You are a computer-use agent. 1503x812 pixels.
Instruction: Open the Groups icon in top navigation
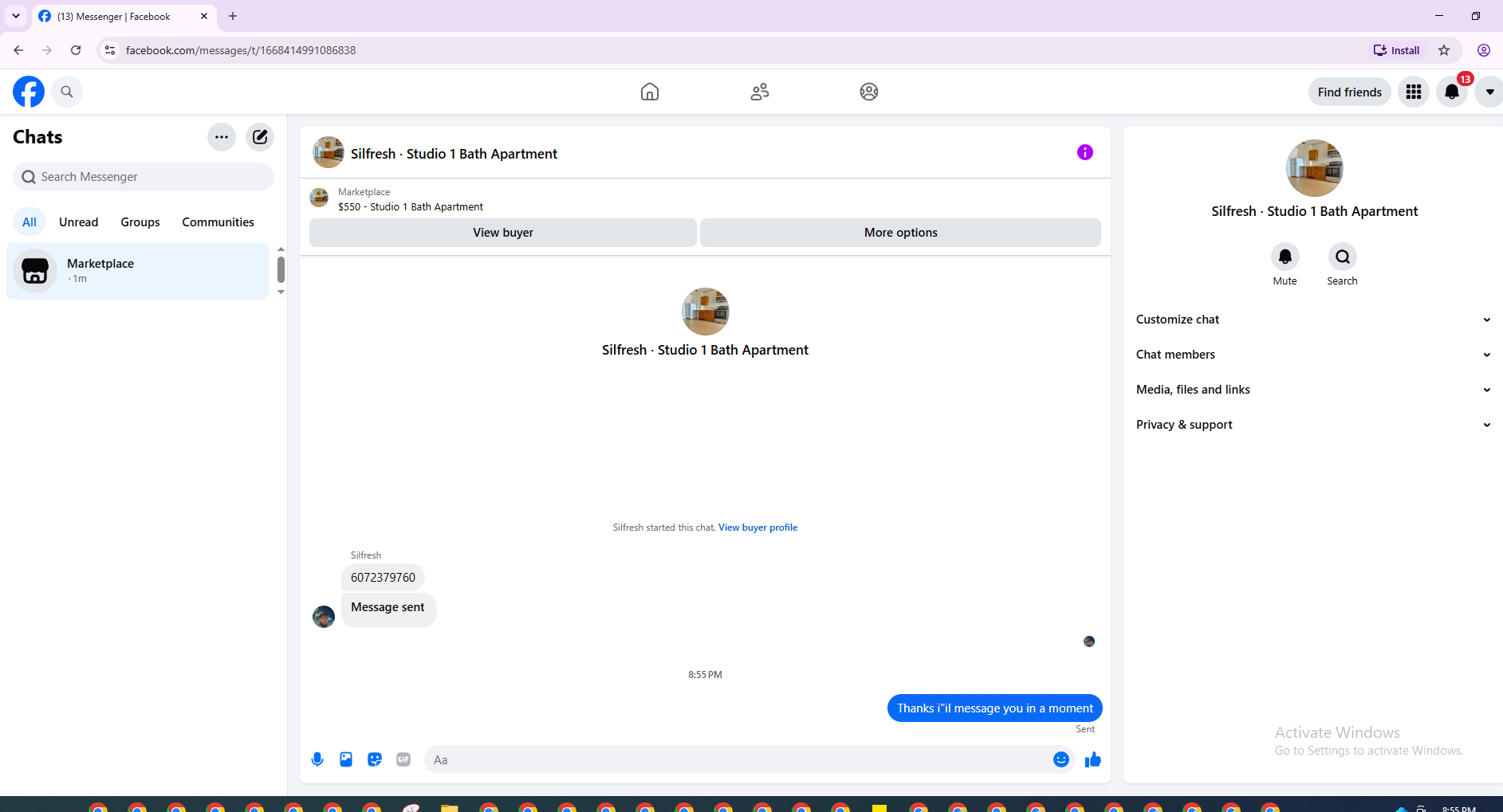click(869, 92)
